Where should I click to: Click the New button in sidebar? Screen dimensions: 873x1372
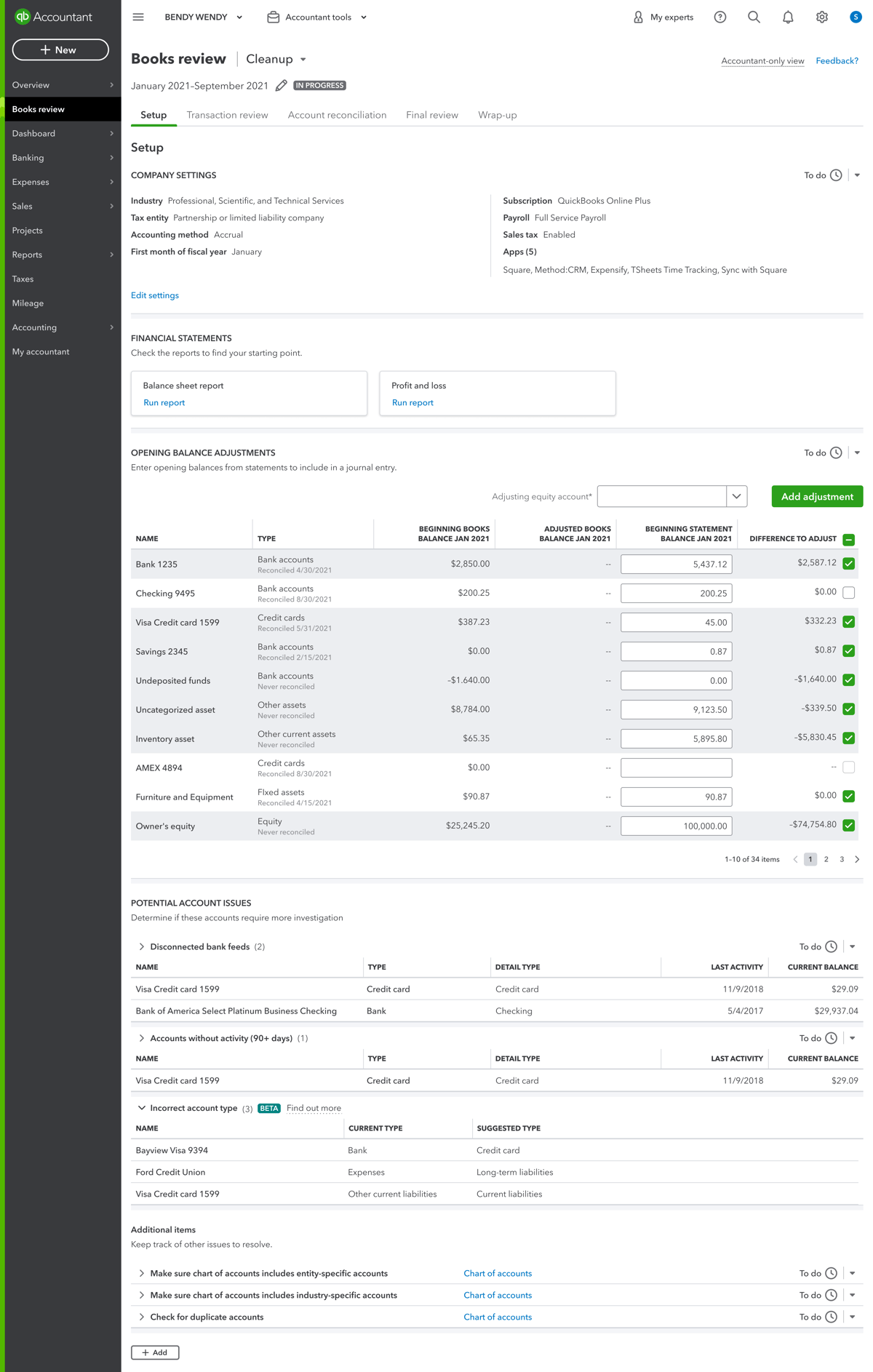click(60, 49)
